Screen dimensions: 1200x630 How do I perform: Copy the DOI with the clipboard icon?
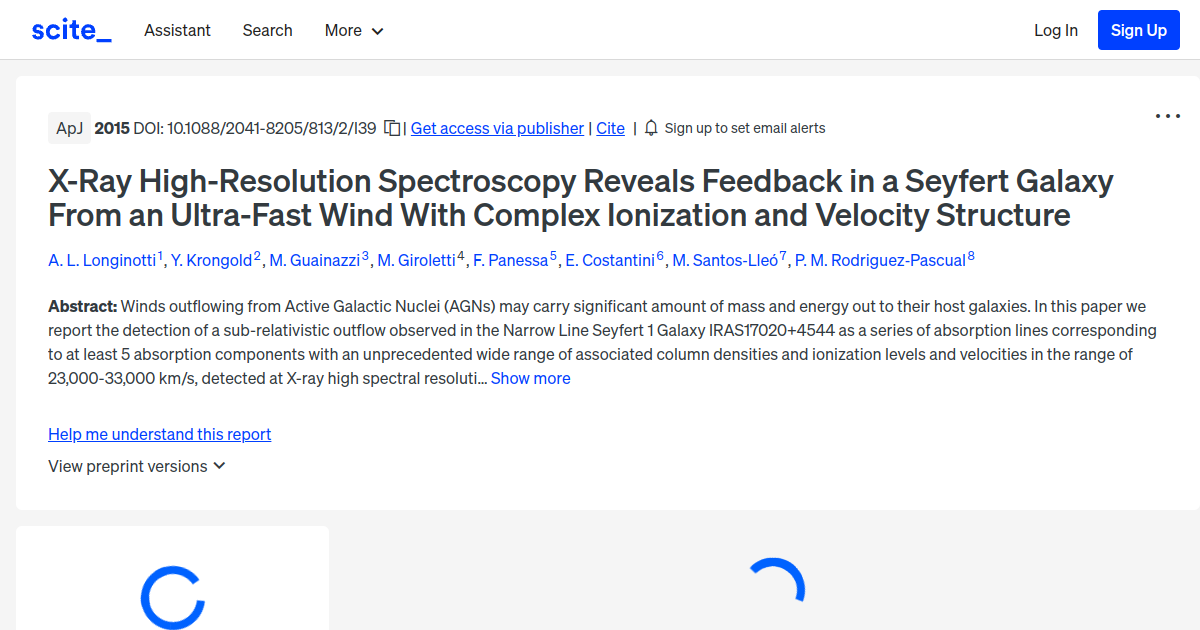point(392,128)
